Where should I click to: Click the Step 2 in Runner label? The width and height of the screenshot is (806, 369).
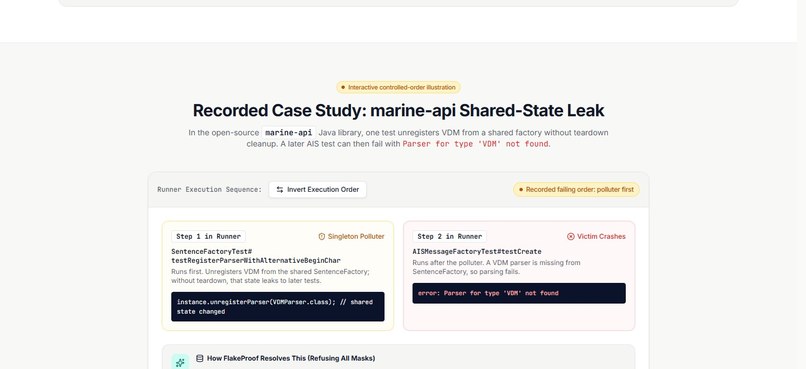pos(449,236)
